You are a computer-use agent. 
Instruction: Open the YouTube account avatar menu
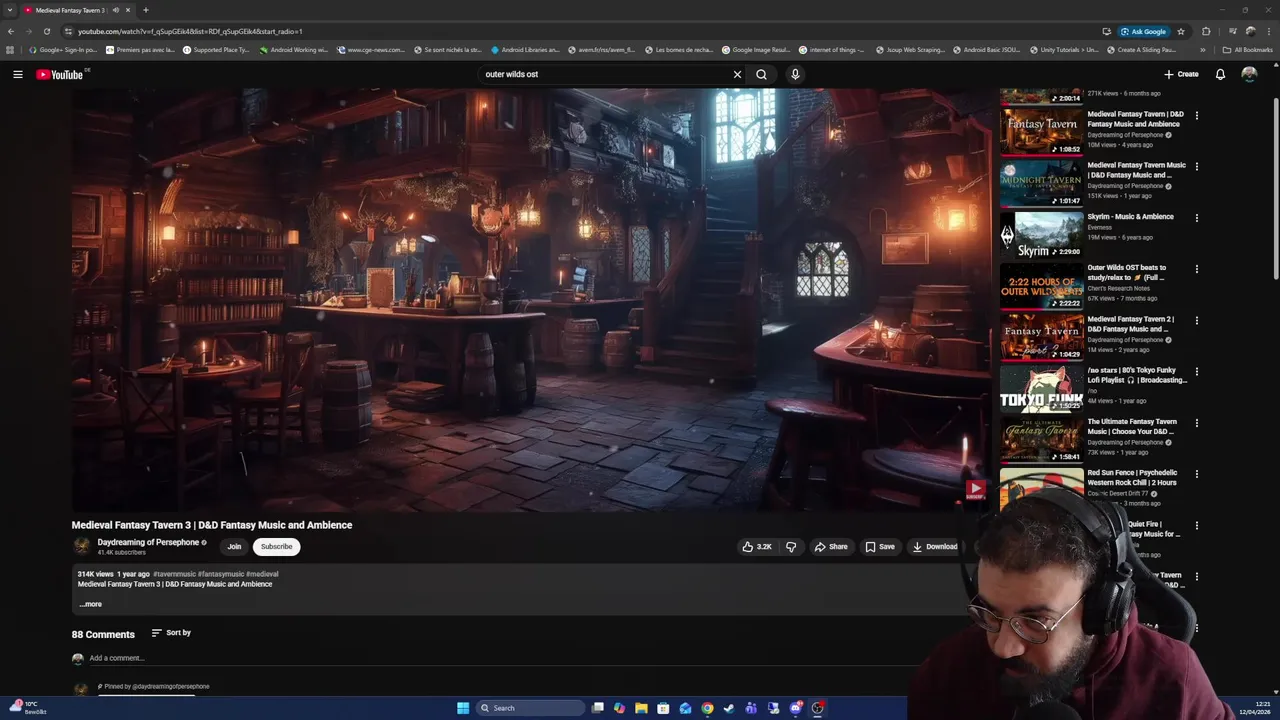pyautogui.click(x=1249, y=74)
